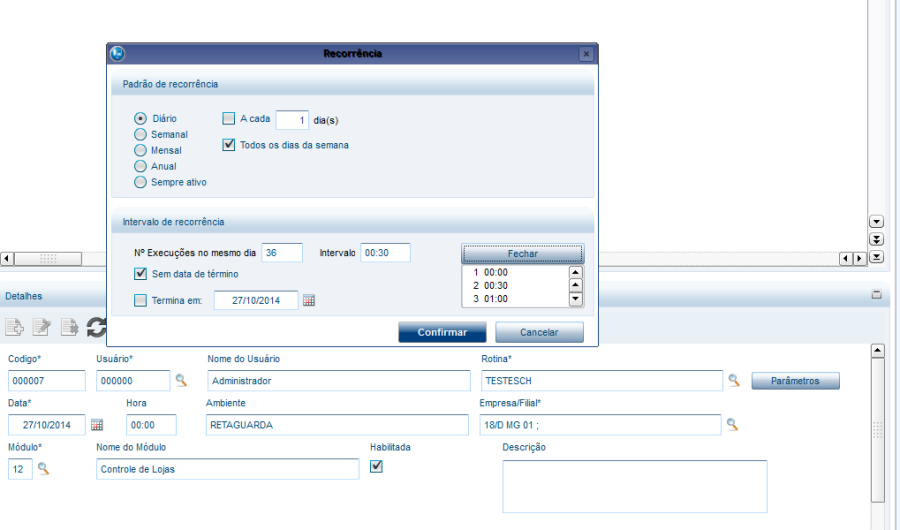Select the Diário recurrence option

click(141, 118)
